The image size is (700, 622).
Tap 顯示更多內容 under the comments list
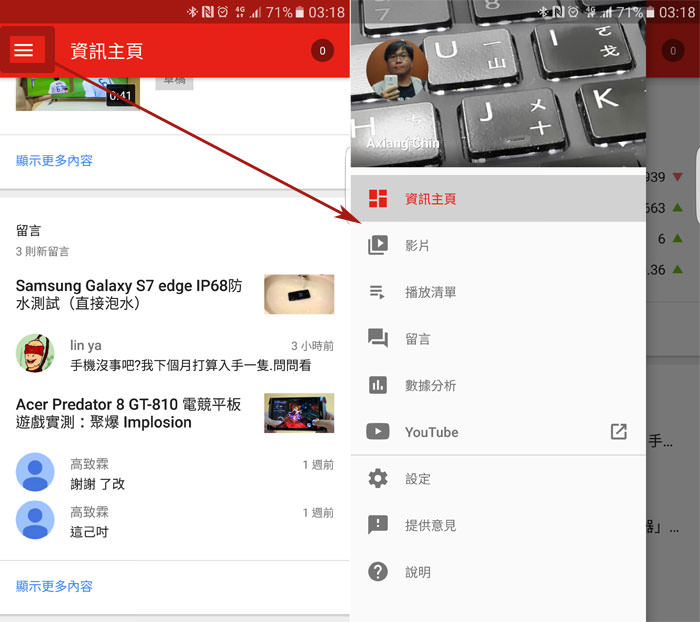(x=54, y=586)
